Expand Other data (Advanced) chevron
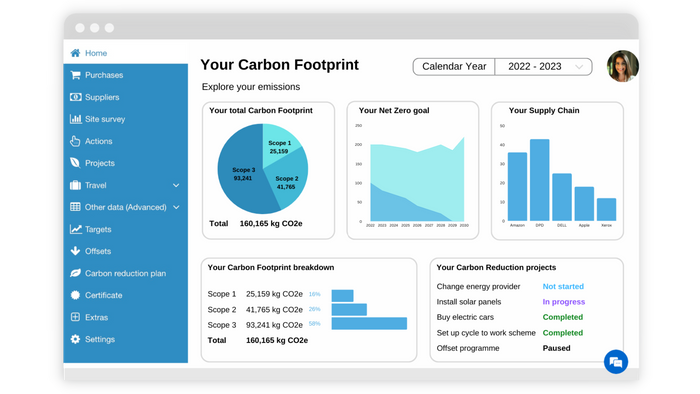The height and width of the screenshot is (394, 700). [x=176, y=207]
